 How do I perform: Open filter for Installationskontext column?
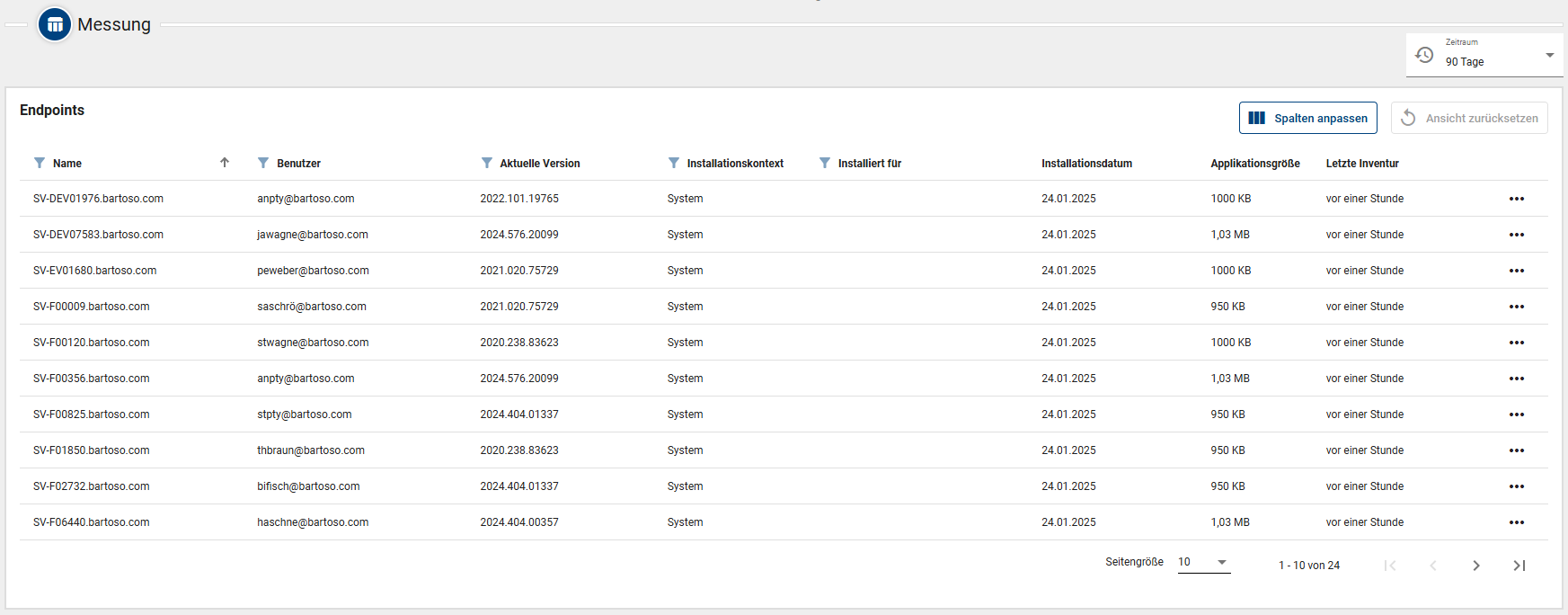pyautogui.click(x=674, y=163)
